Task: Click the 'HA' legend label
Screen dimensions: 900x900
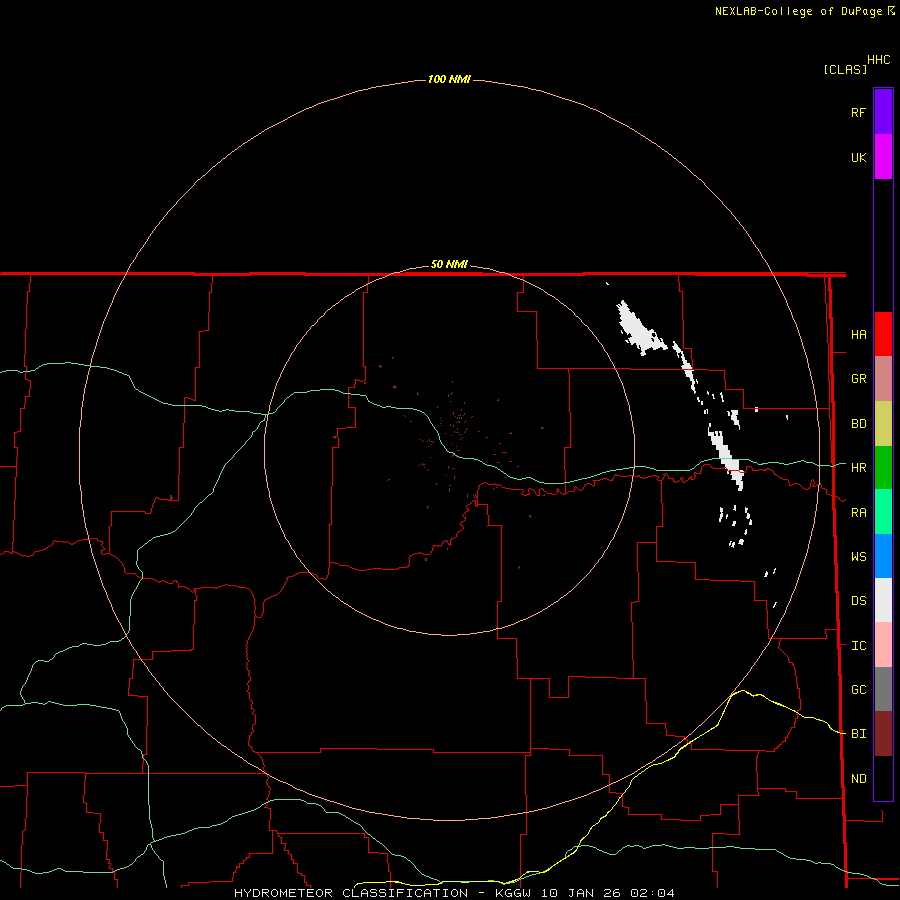Action: (858, 335)
